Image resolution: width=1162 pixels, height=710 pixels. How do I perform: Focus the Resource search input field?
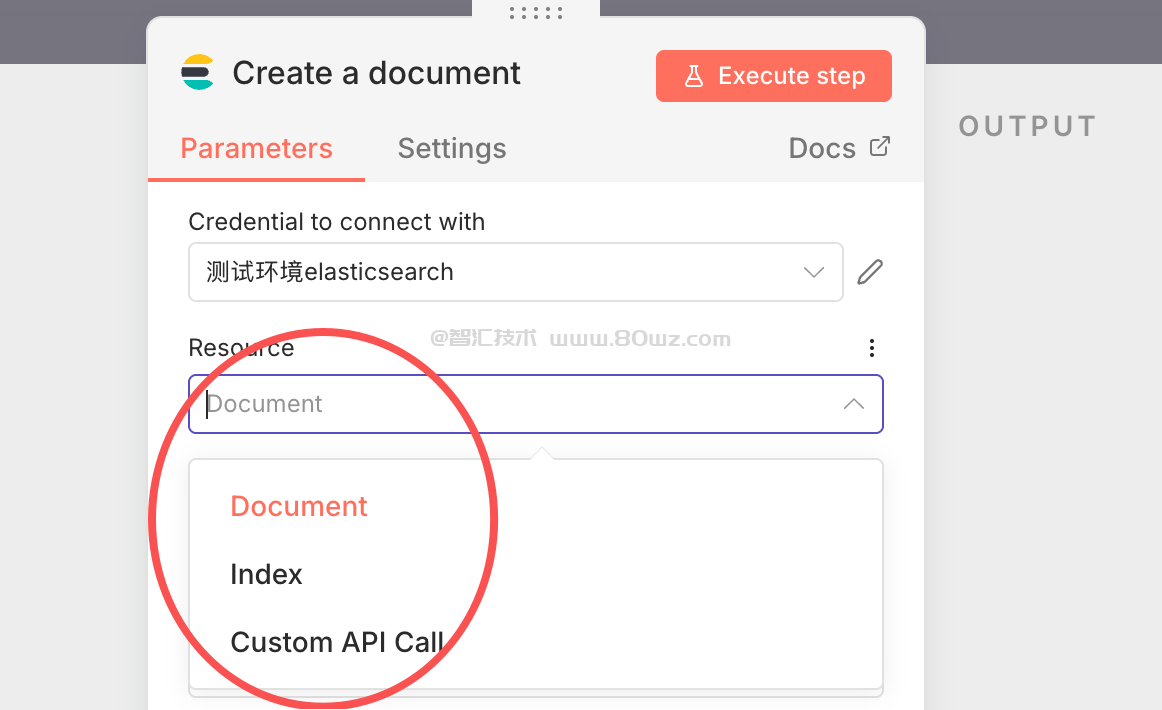[500, 404]
